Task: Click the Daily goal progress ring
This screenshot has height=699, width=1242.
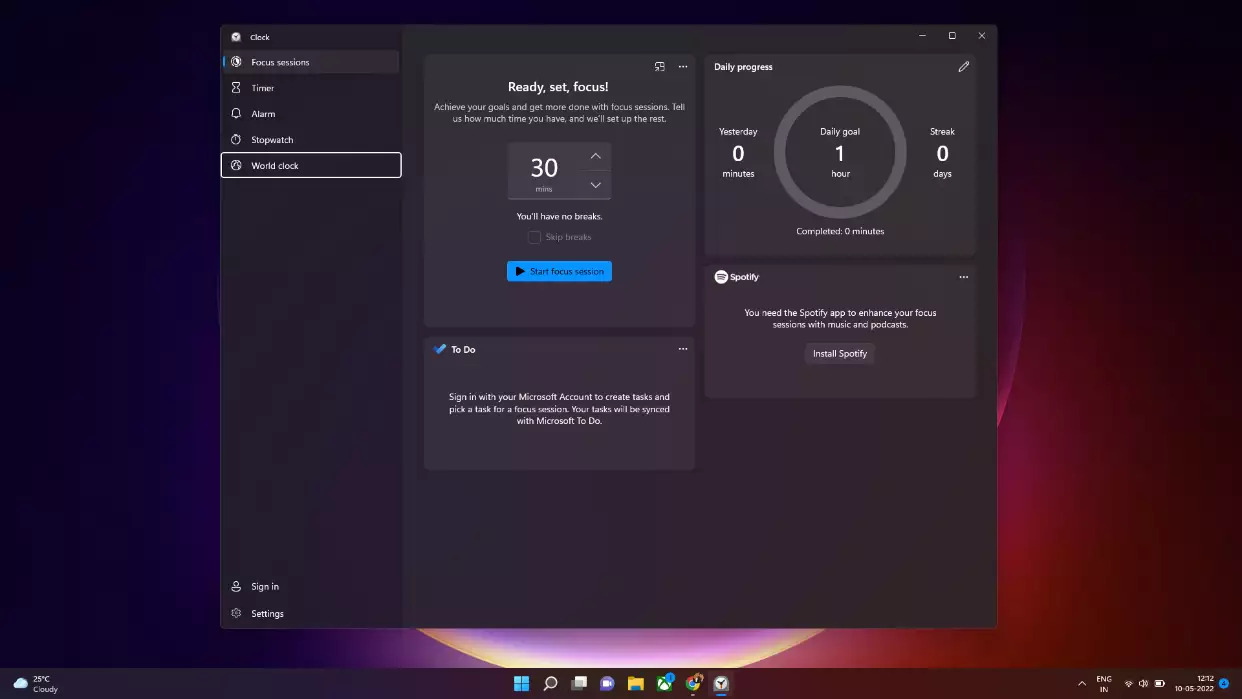Action: (840, 153)
